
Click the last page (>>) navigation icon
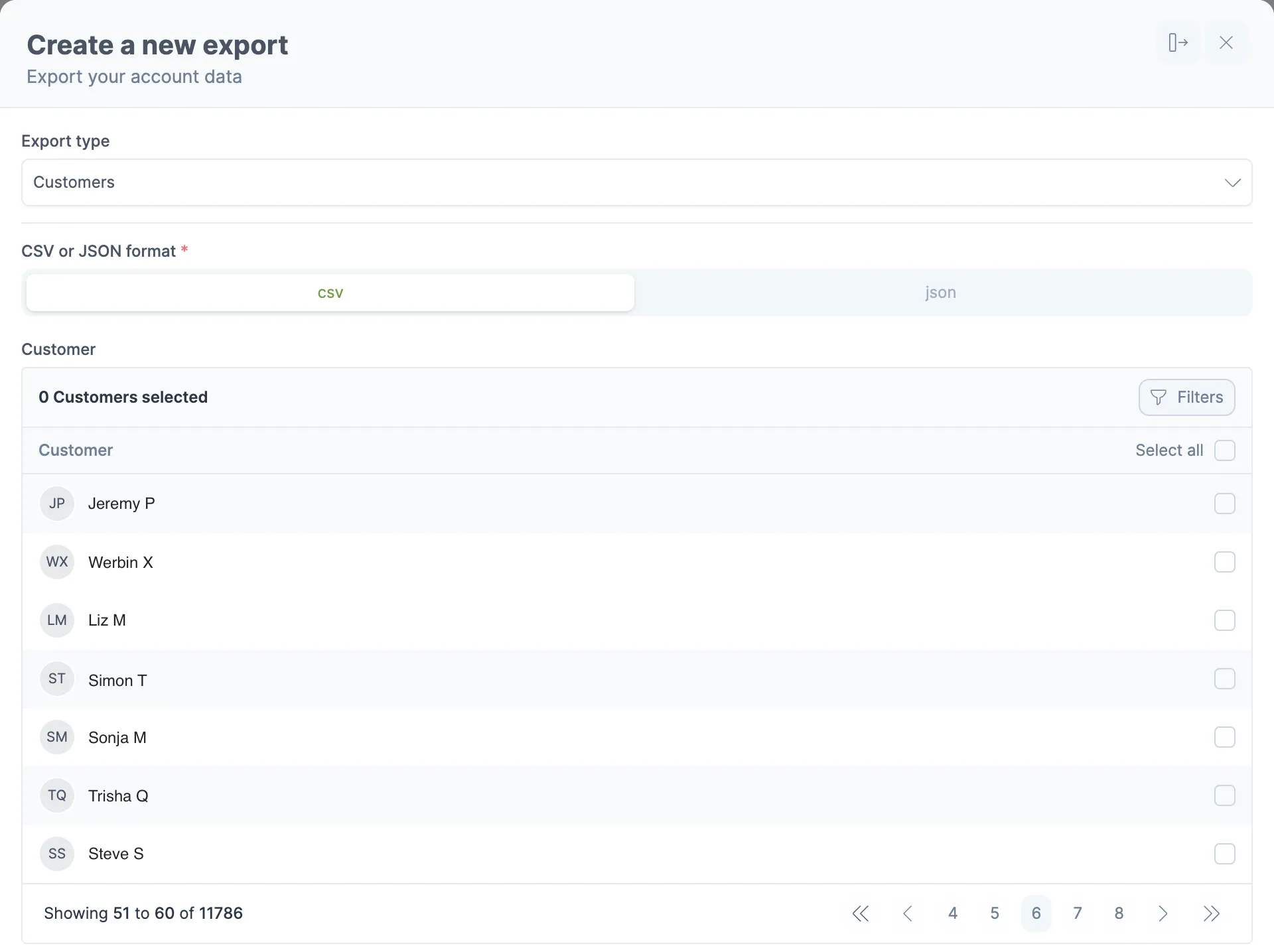pyautogui.click(x=1213, y=913)
